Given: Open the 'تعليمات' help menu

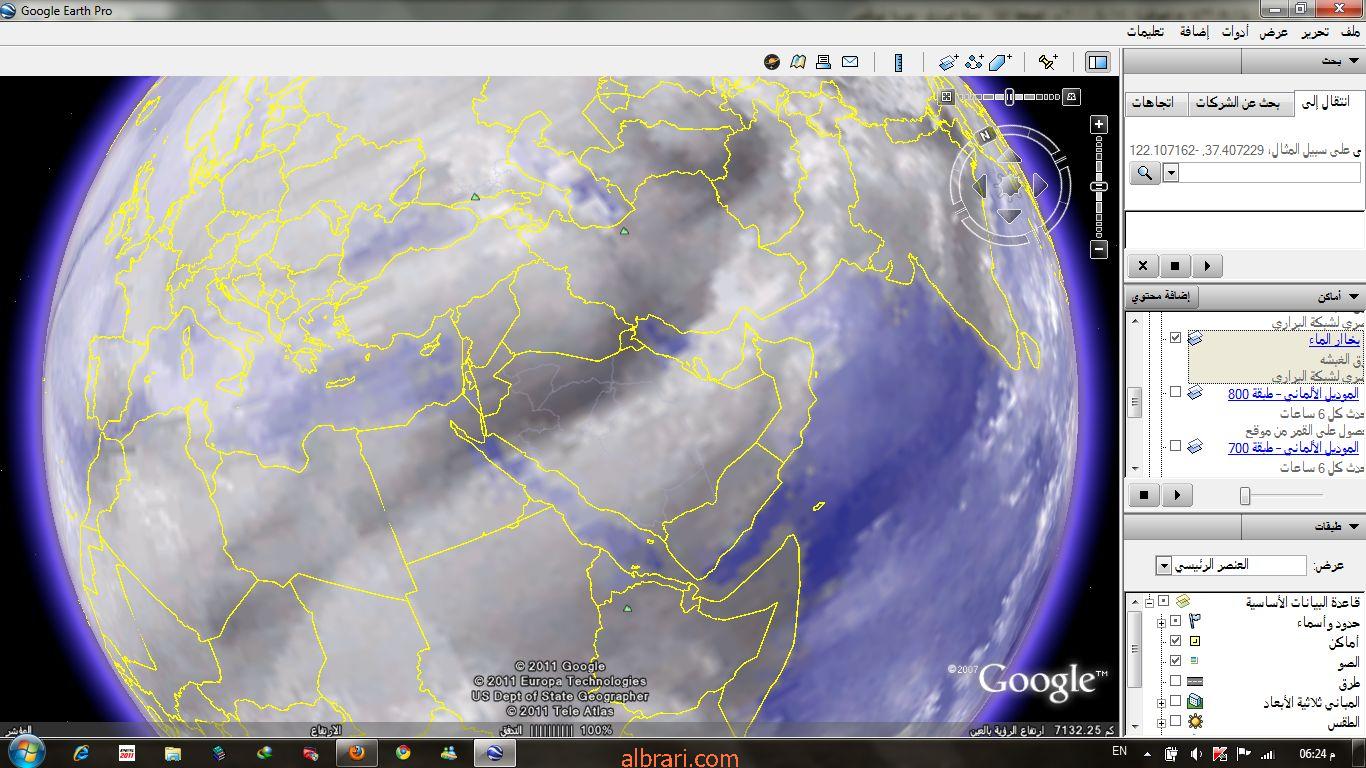Looking at the screenshot, I should (1145, 32).
